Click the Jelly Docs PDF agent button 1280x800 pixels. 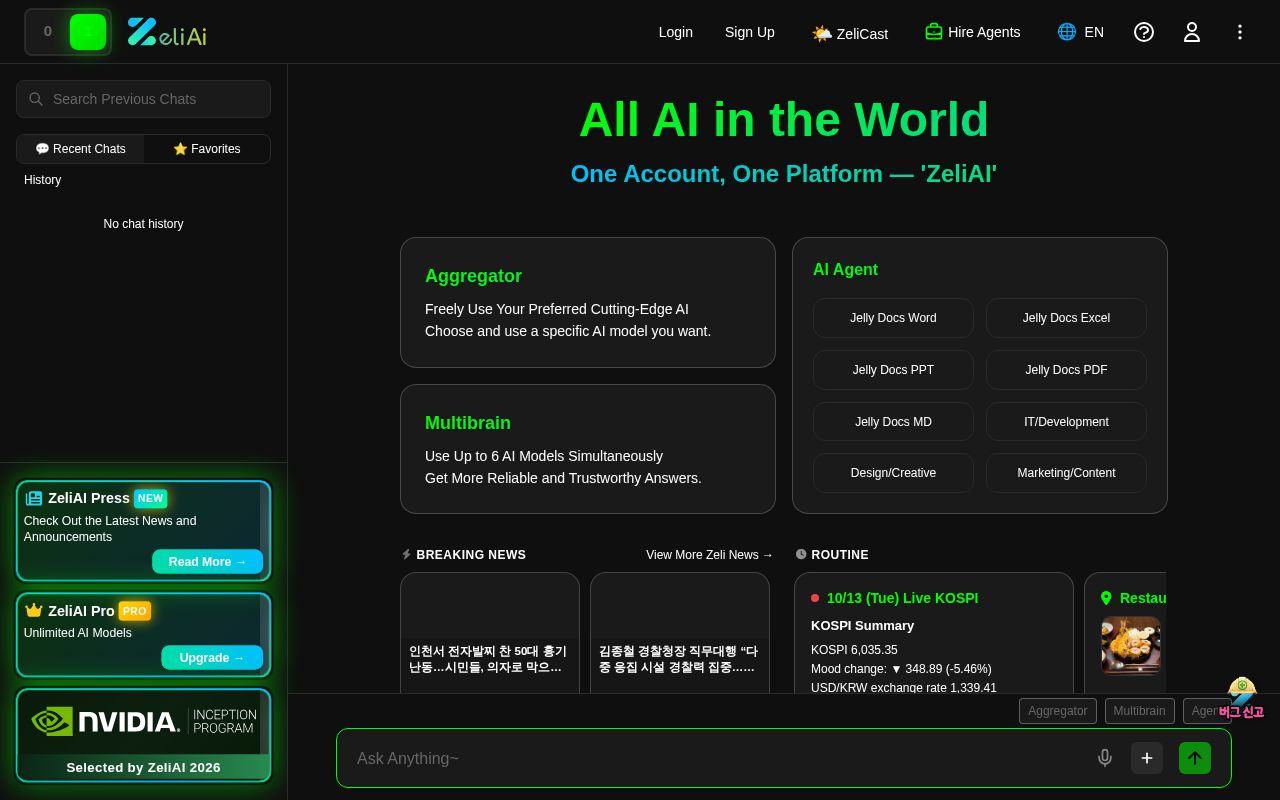[x=1066, y=370]
